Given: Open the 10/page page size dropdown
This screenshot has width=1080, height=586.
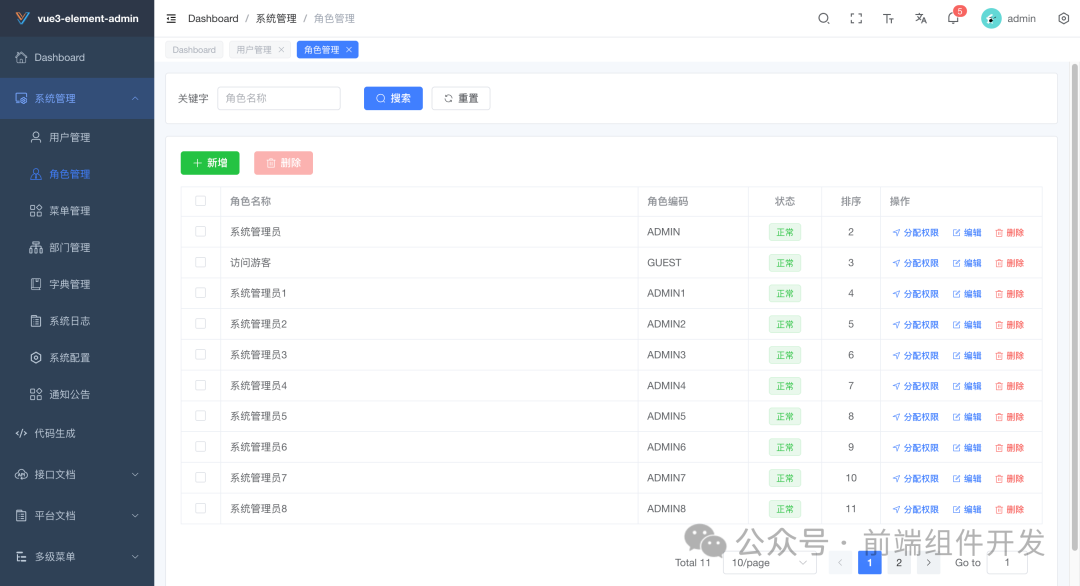Looking at the screenshot, I should point(768,563).
